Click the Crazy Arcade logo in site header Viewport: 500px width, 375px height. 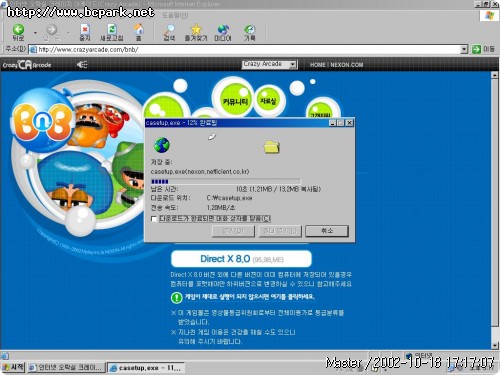coord(27,64)
